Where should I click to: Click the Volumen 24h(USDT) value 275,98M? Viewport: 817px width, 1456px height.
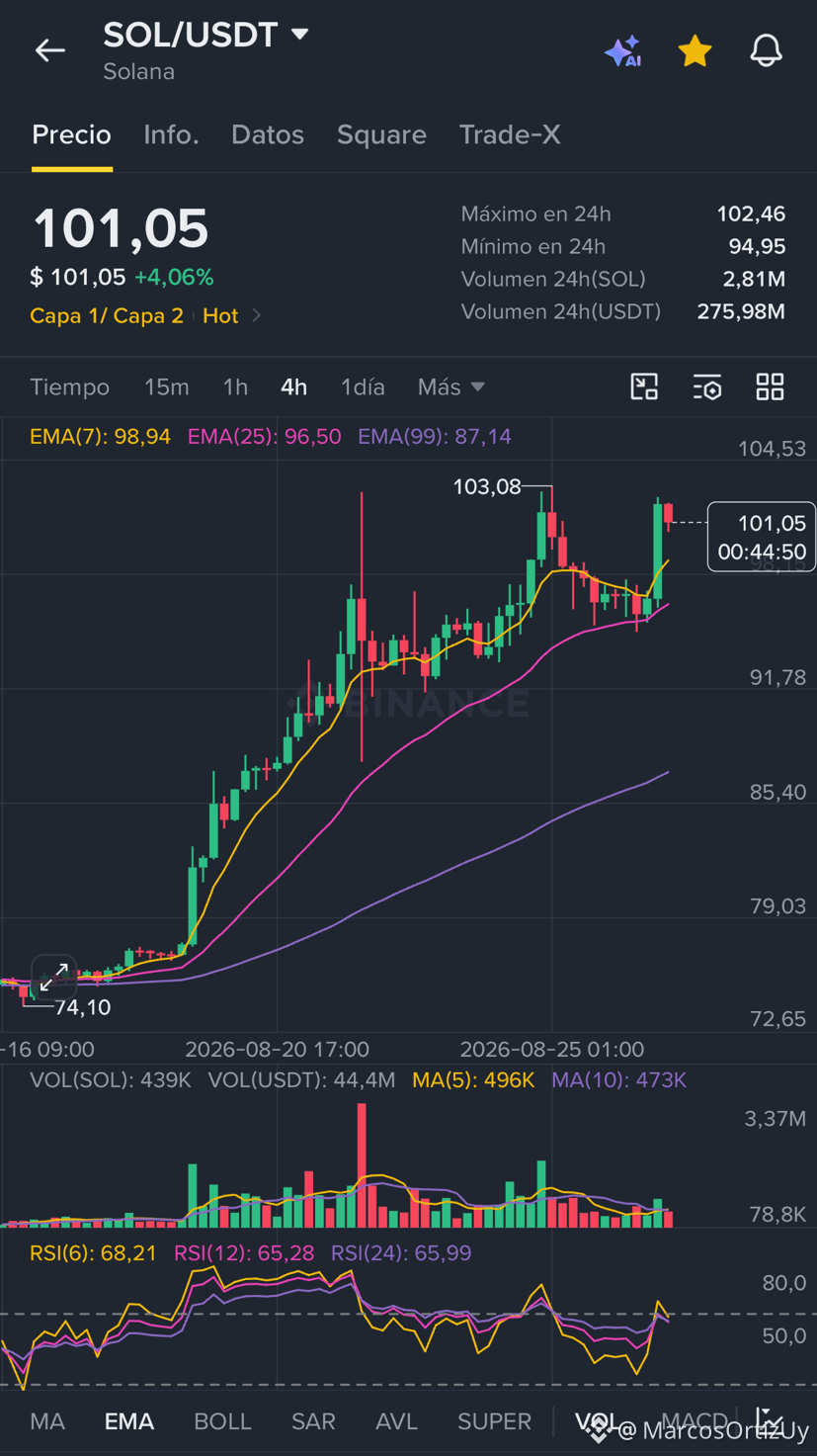[x=741, y=311]
